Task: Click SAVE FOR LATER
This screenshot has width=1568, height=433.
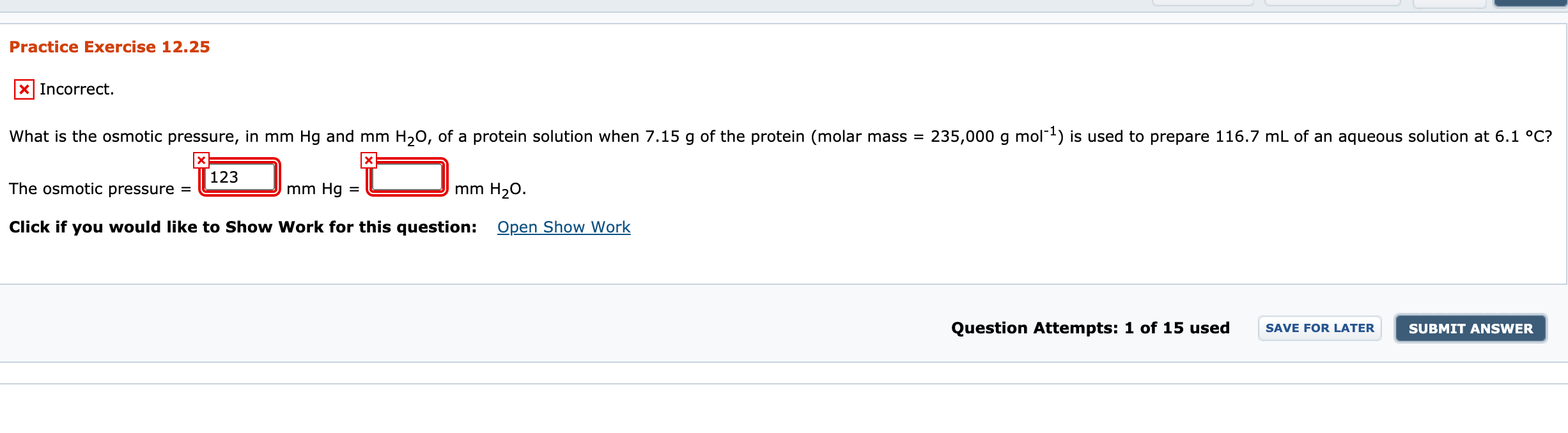Action: 1319,328
